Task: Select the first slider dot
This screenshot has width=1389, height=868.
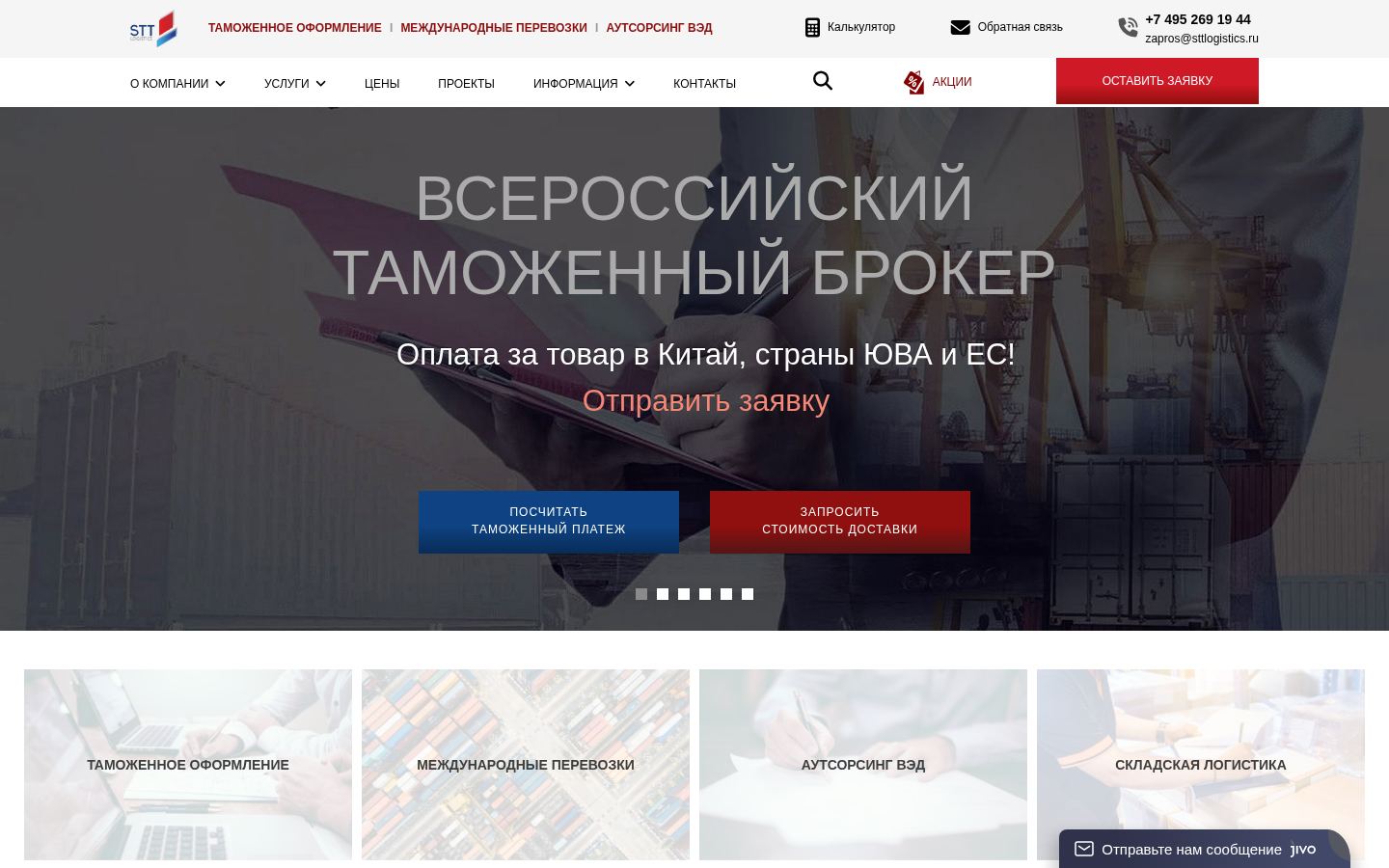Action: [641, 594]
